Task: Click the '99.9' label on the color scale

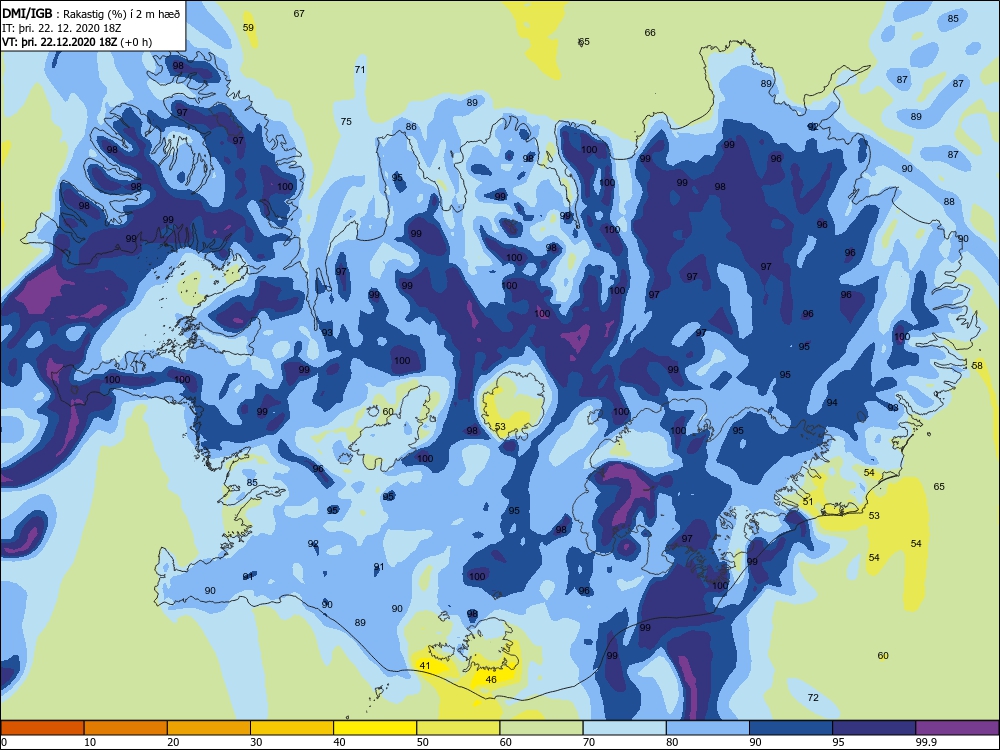Action: click(x=926, y=742)
